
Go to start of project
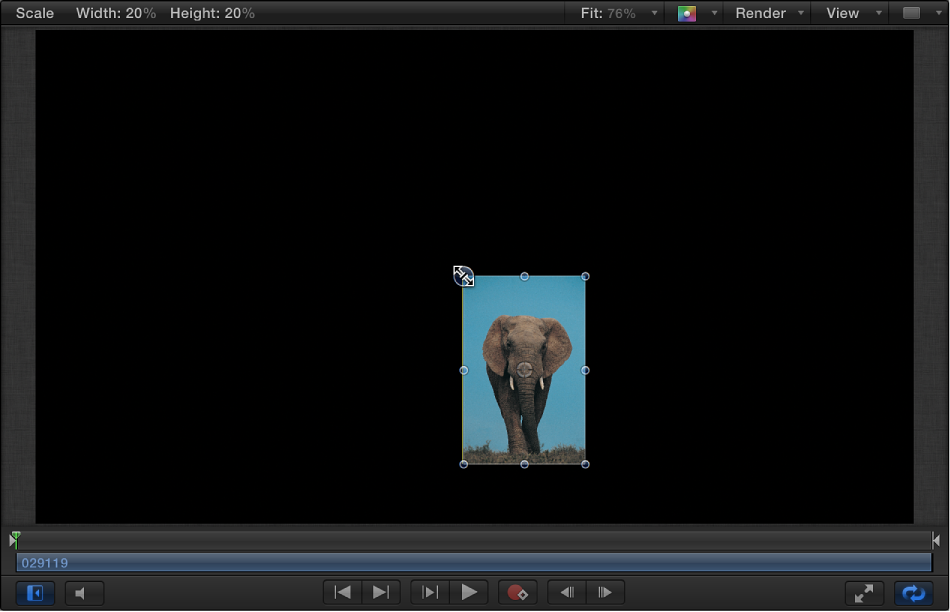point(341,592)
